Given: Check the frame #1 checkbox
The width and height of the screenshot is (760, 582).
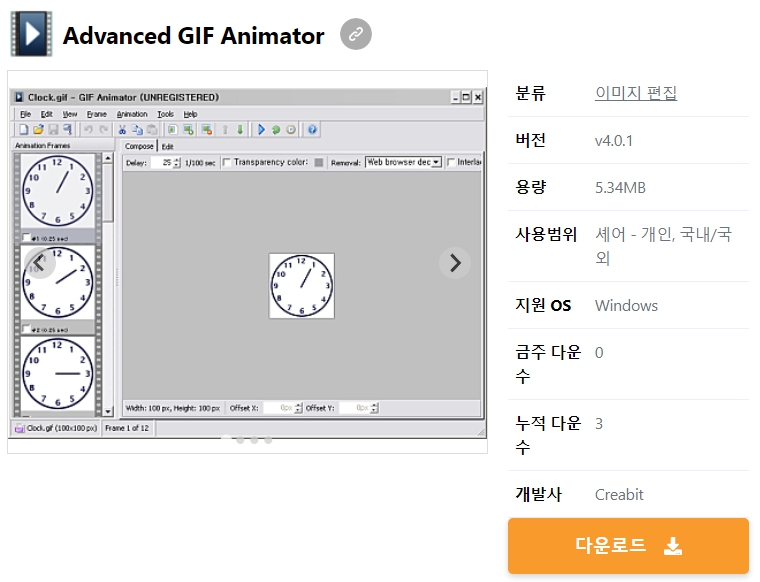Looking at the screenshot, I should tap(26, 237).
